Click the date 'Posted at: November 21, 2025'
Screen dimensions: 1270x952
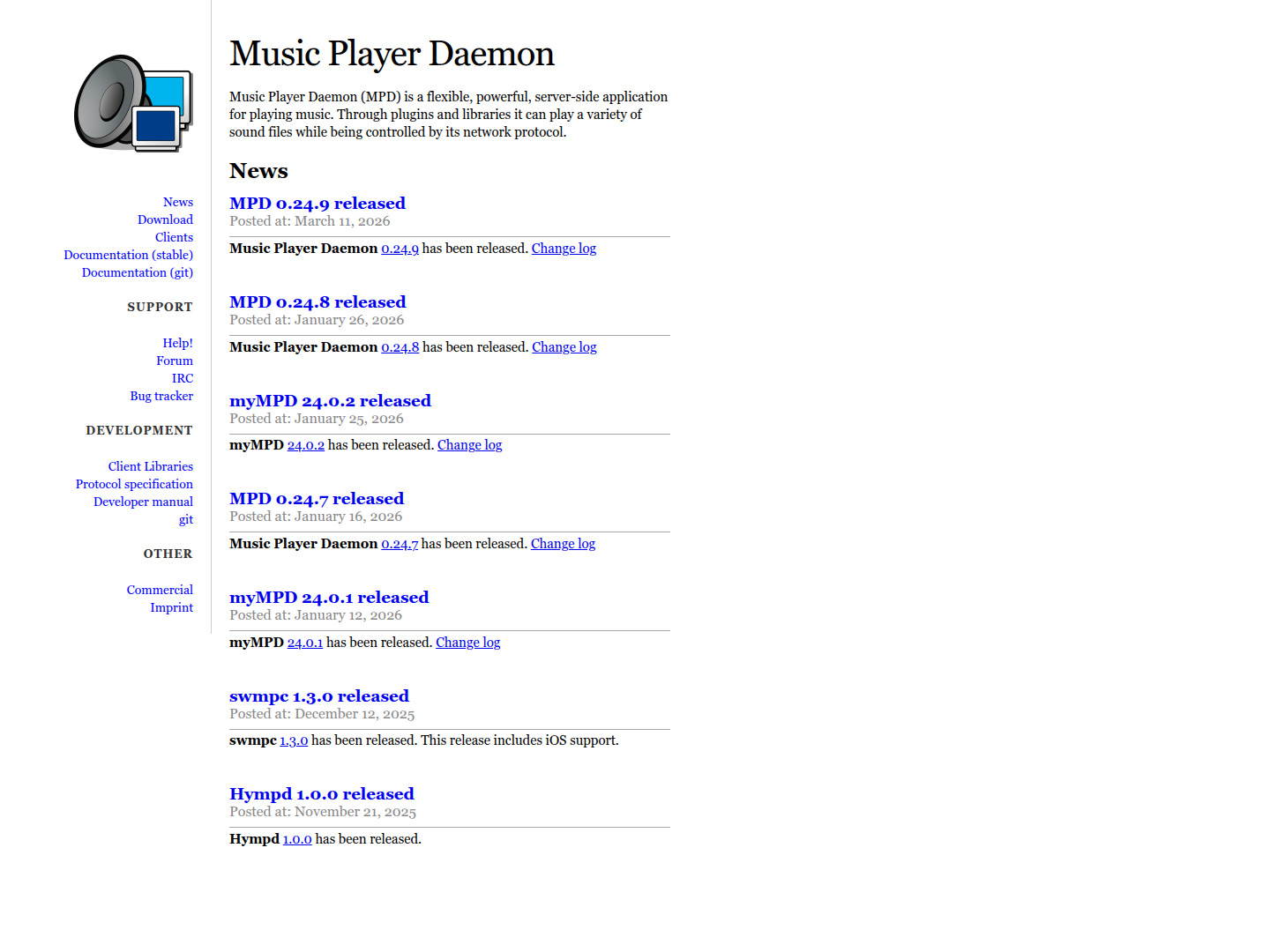click(x=323, y=812)
